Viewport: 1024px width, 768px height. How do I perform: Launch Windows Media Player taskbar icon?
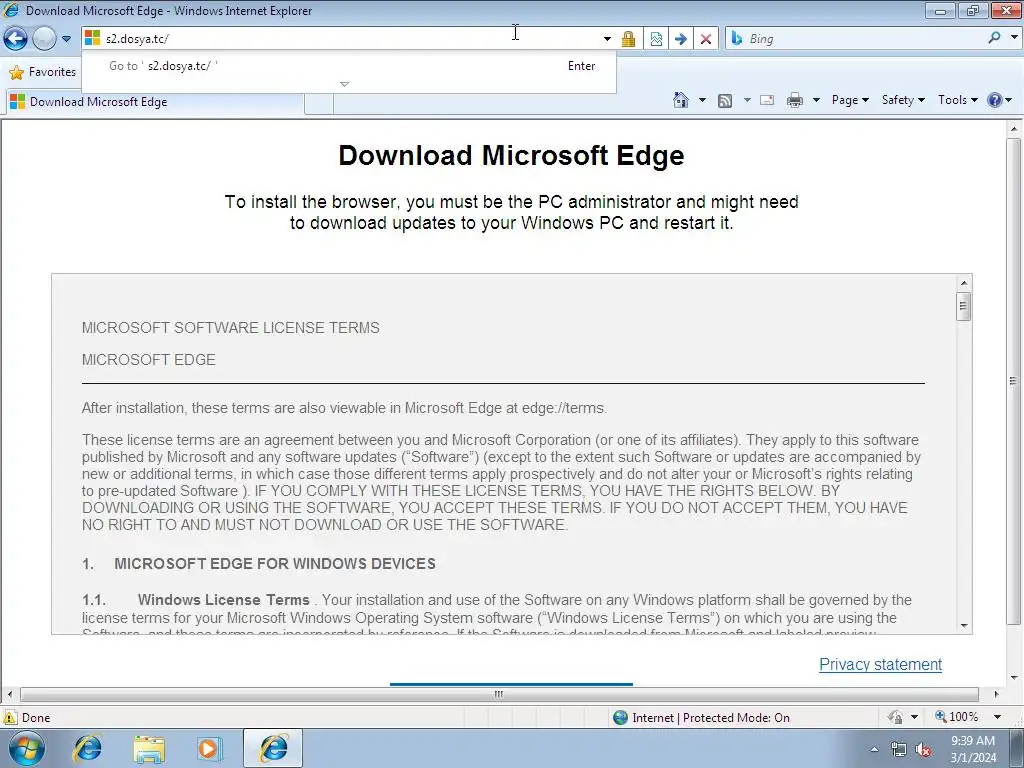click(x=210, y=748)
